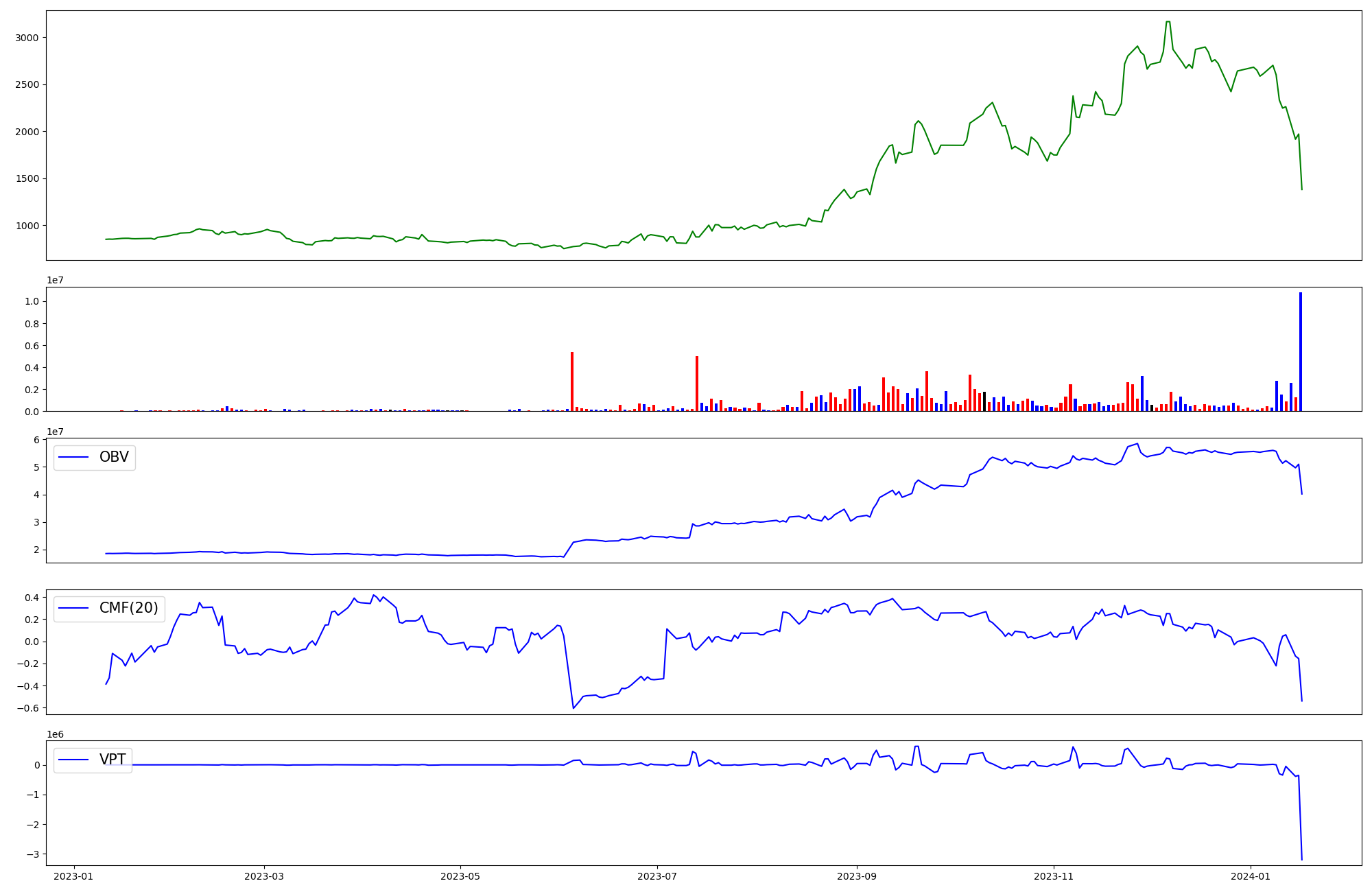Click the OBV legend label
This screenshot has height=892, width=1372.
click(114, 457)
